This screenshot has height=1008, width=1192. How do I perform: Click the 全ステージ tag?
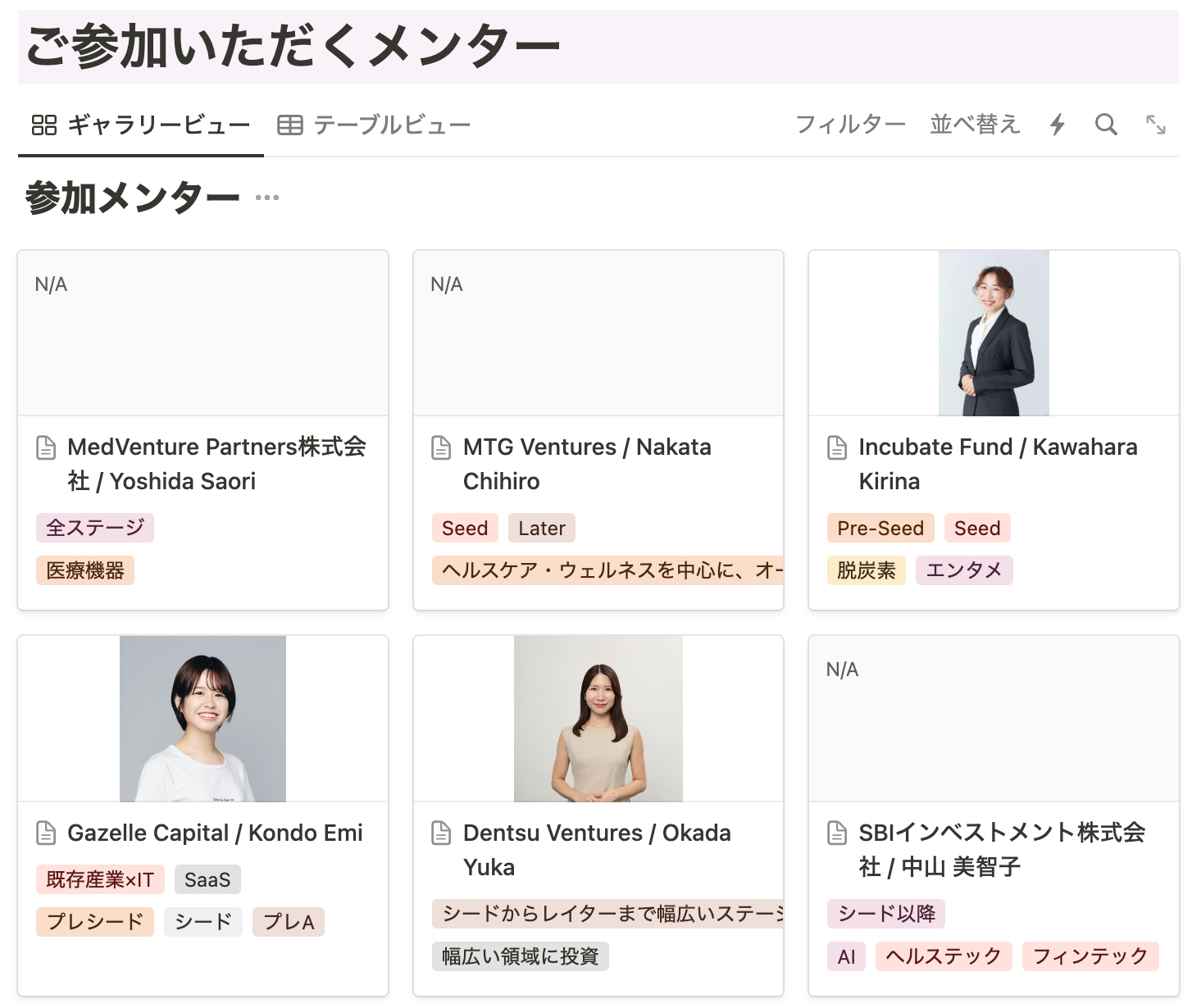(x=95, y=528)
